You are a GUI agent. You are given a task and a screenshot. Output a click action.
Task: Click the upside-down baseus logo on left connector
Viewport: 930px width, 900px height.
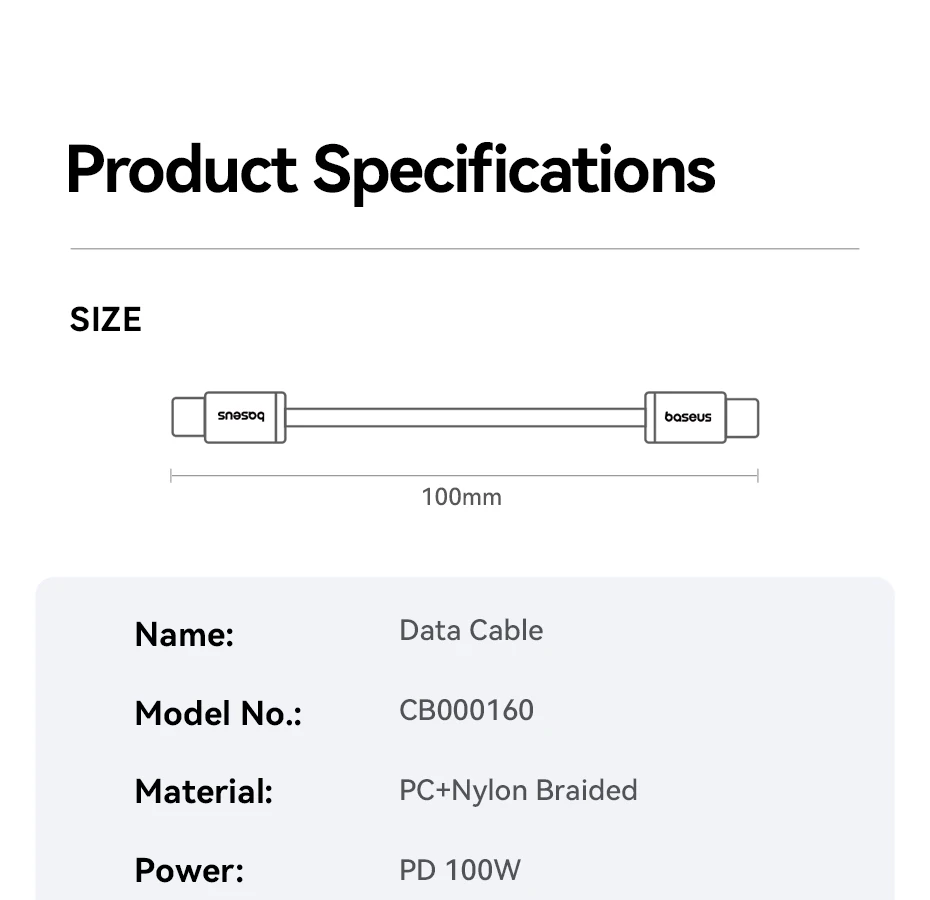[241, 417]
